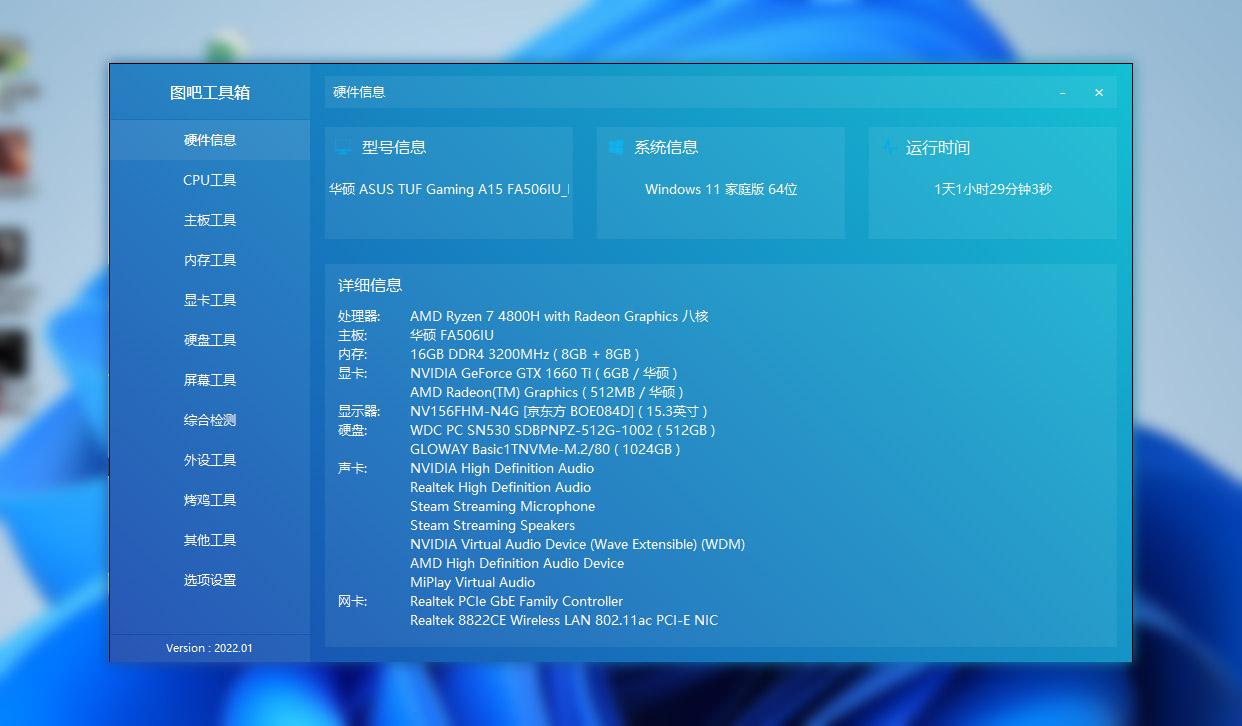Viewport: 1242px width, 726px height.
Task: Click the Realtek 8822CE Wireless LAN line
Action: (x=564, y=620)
